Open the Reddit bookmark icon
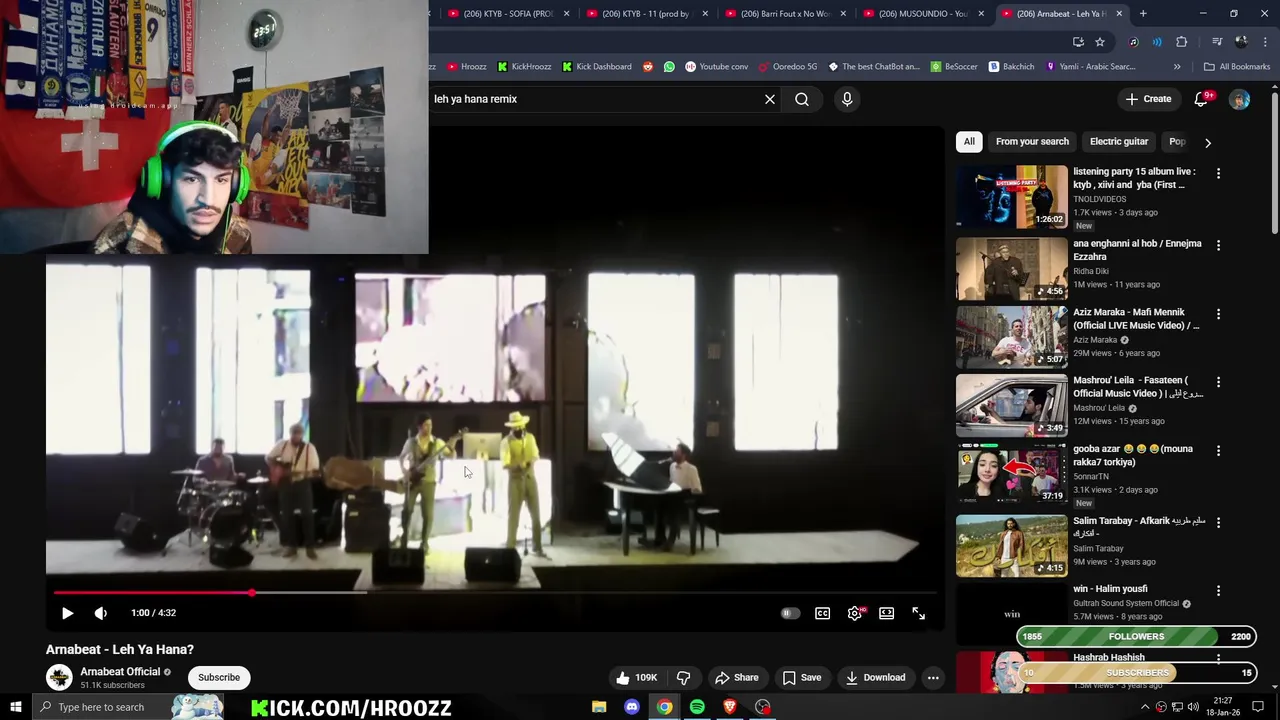 (648, 67)
